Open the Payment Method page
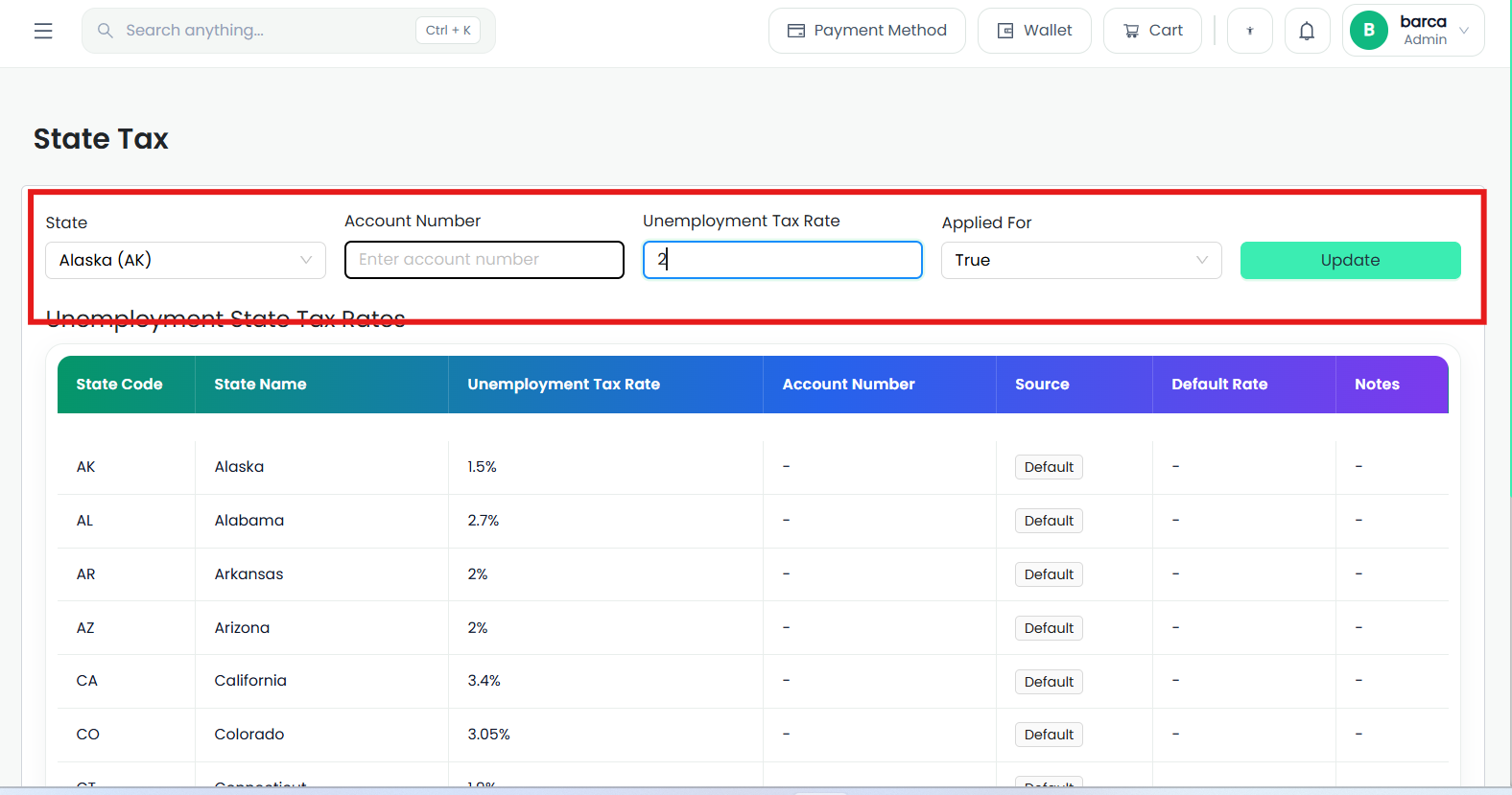The width and height of the screenshot is (1512, 795). [866, 31]
